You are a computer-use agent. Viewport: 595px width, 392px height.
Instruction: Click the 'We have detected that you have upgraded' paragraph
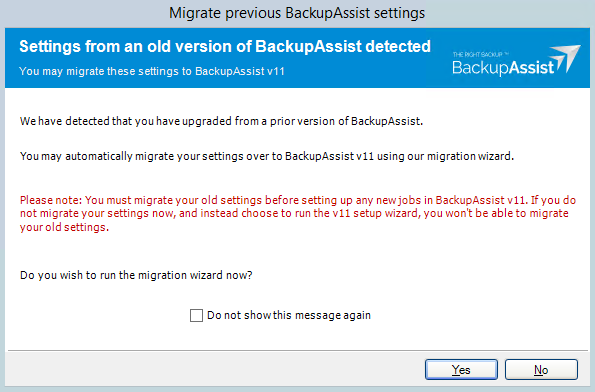pyautogui.click(x=221, y=121)
